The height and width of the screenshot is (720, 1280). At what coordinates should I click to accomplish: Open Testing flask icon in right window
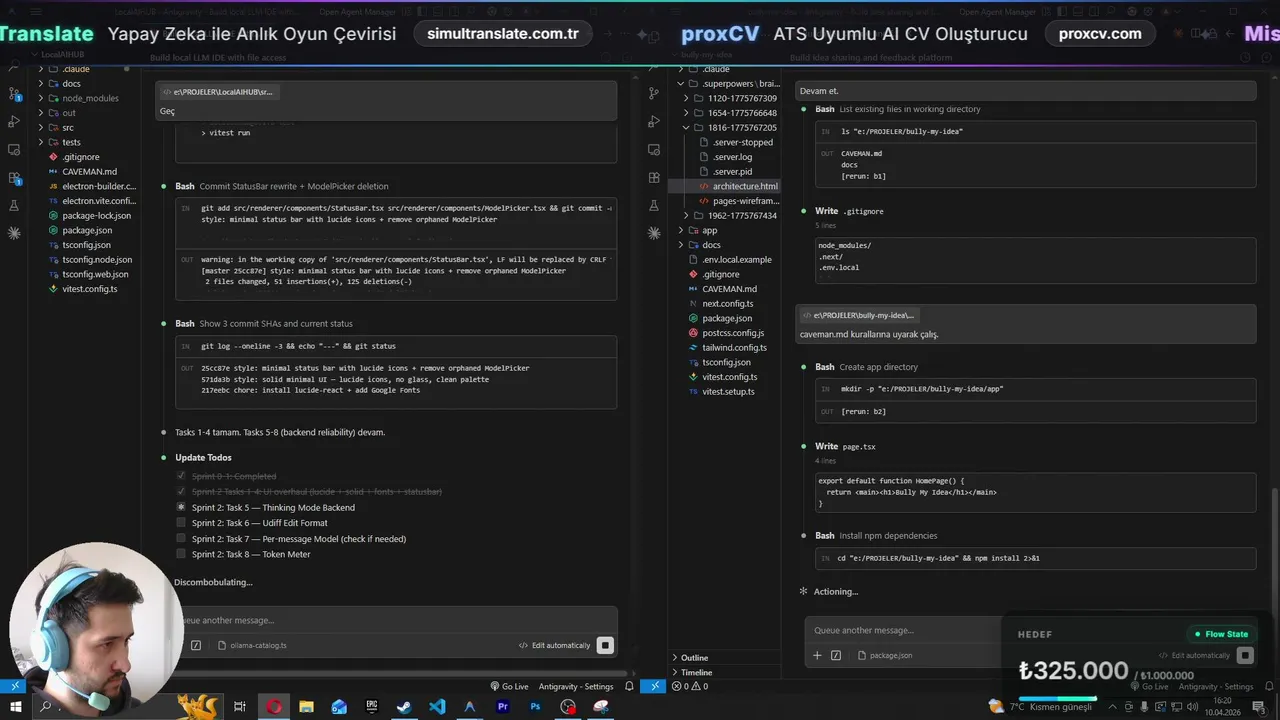click(654, 205)
